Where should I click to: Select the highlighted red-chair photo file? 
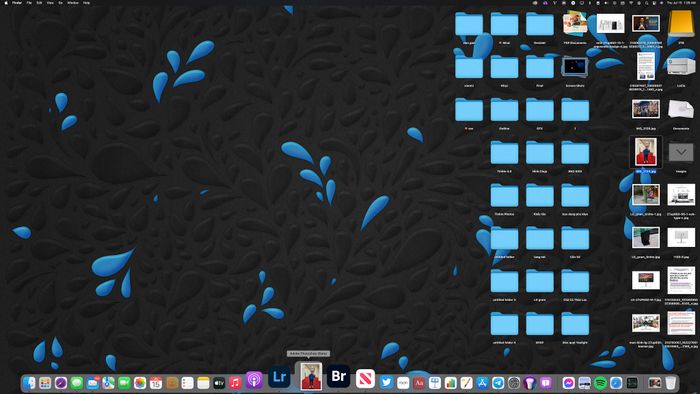point(646,152)
